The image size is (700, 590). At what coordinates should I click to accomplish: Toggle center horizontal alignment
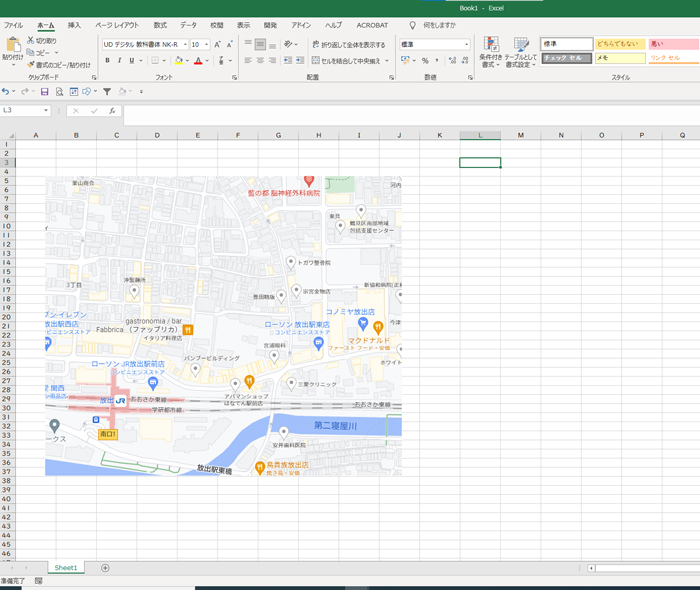[x=260, y=60]
